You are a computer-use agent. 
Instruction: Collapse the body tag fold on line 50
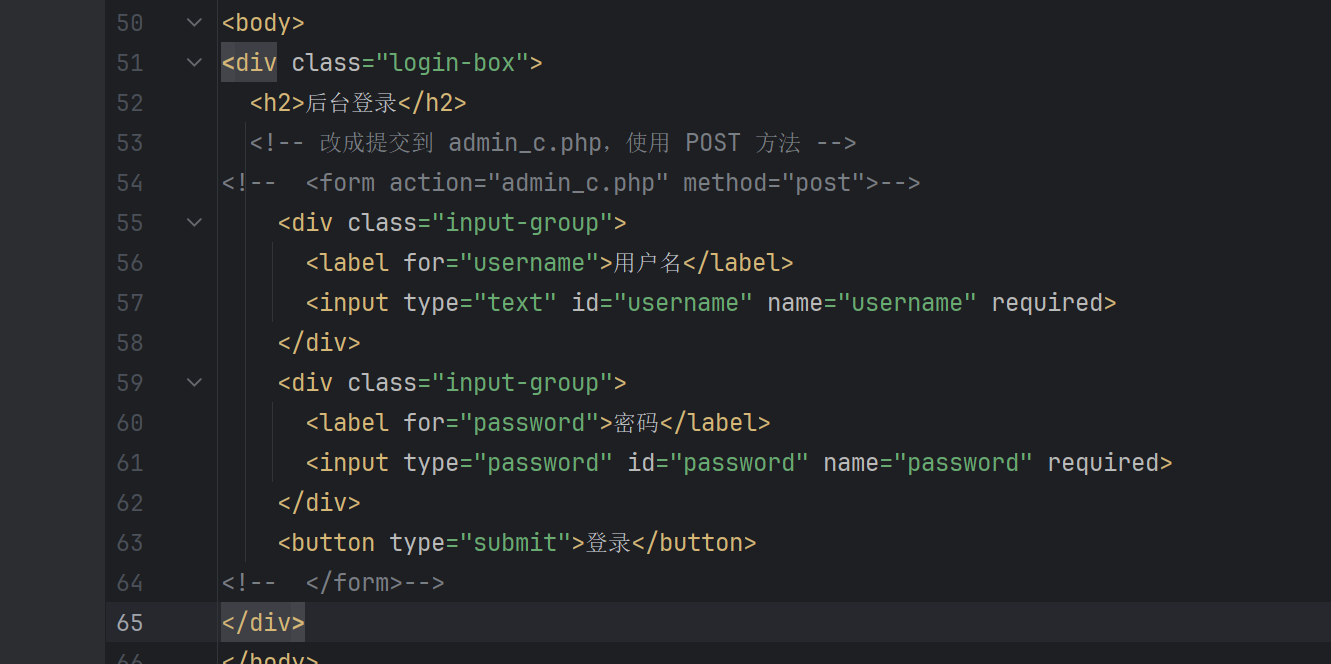pos(195,22)
